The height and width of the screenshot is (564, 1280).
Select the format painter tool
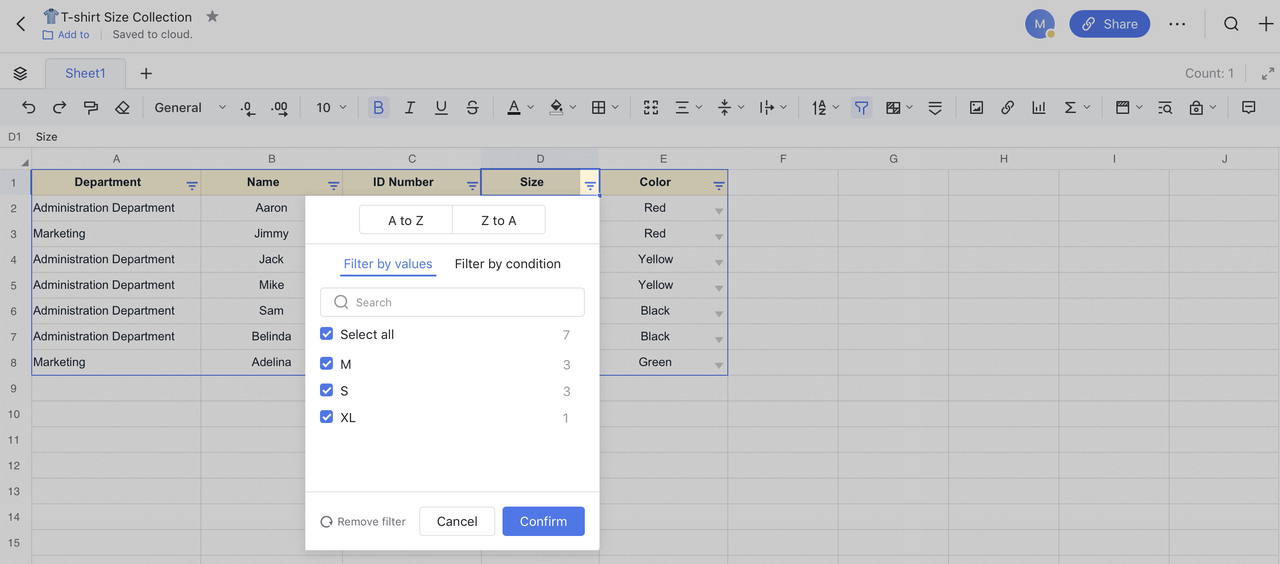[x=91, y=108]
